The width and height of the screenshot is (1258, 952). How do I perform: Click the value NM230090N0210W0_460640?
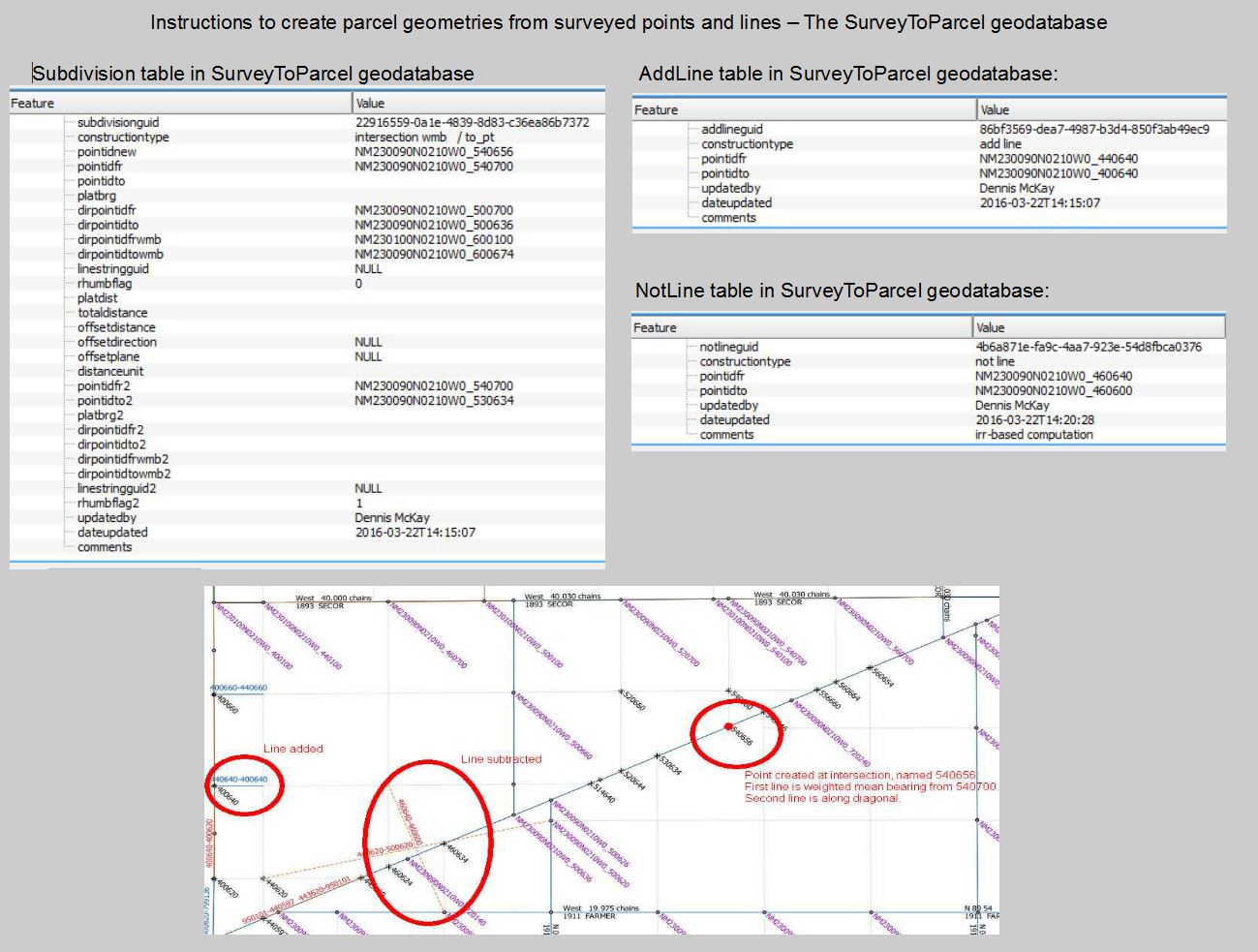click(x=1054, y=376)
